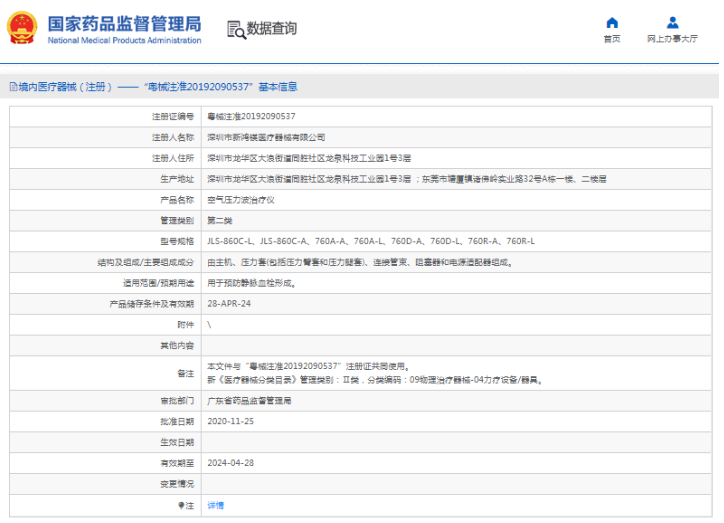Click the document icon before 境内医疗器械
Image resolution: width=724 pixels, height=523 pixels.
[x=13, y=86]
